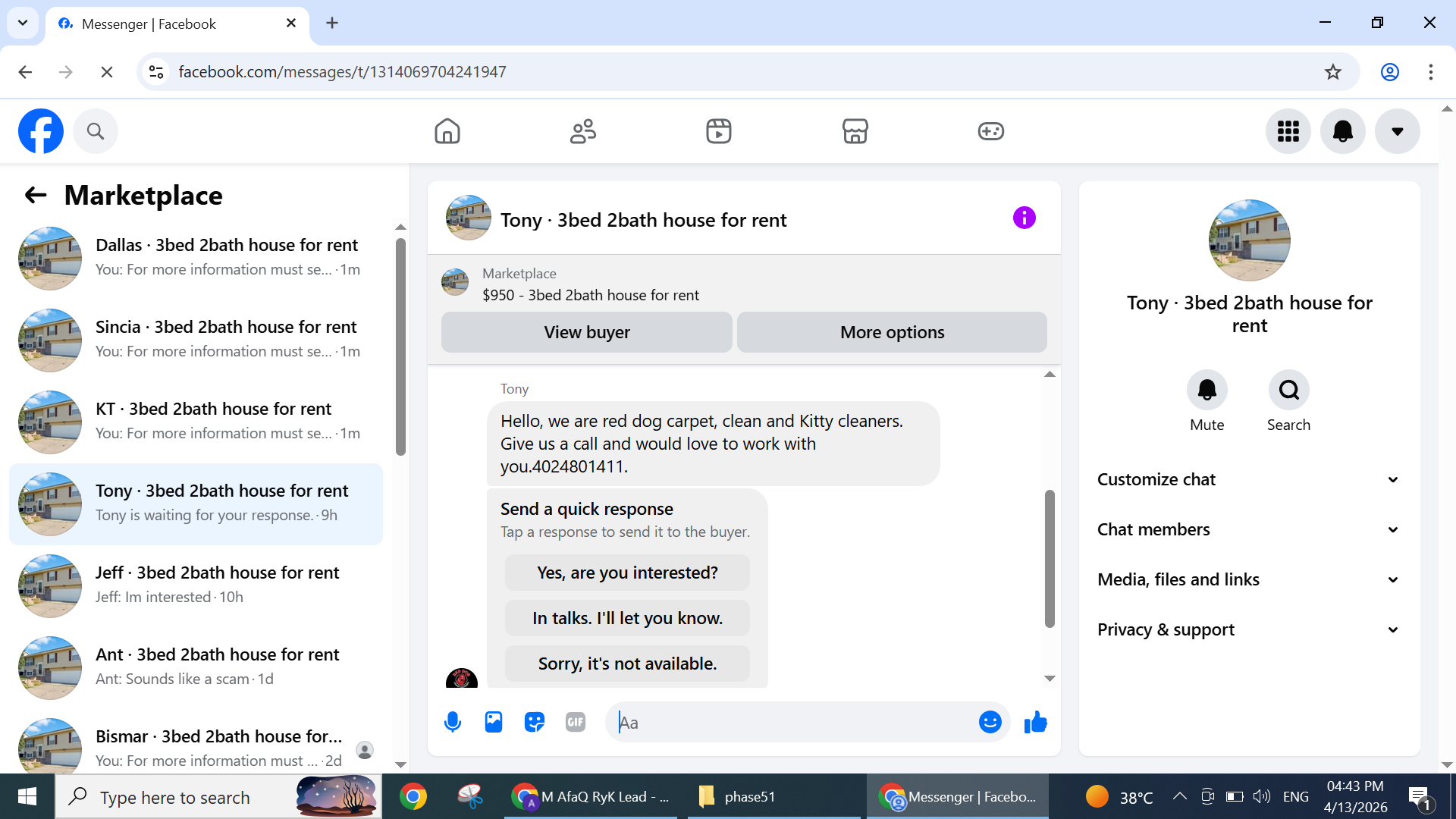
Task: Close the Messenger | Facebook tab
Action: tap(290, 24)
